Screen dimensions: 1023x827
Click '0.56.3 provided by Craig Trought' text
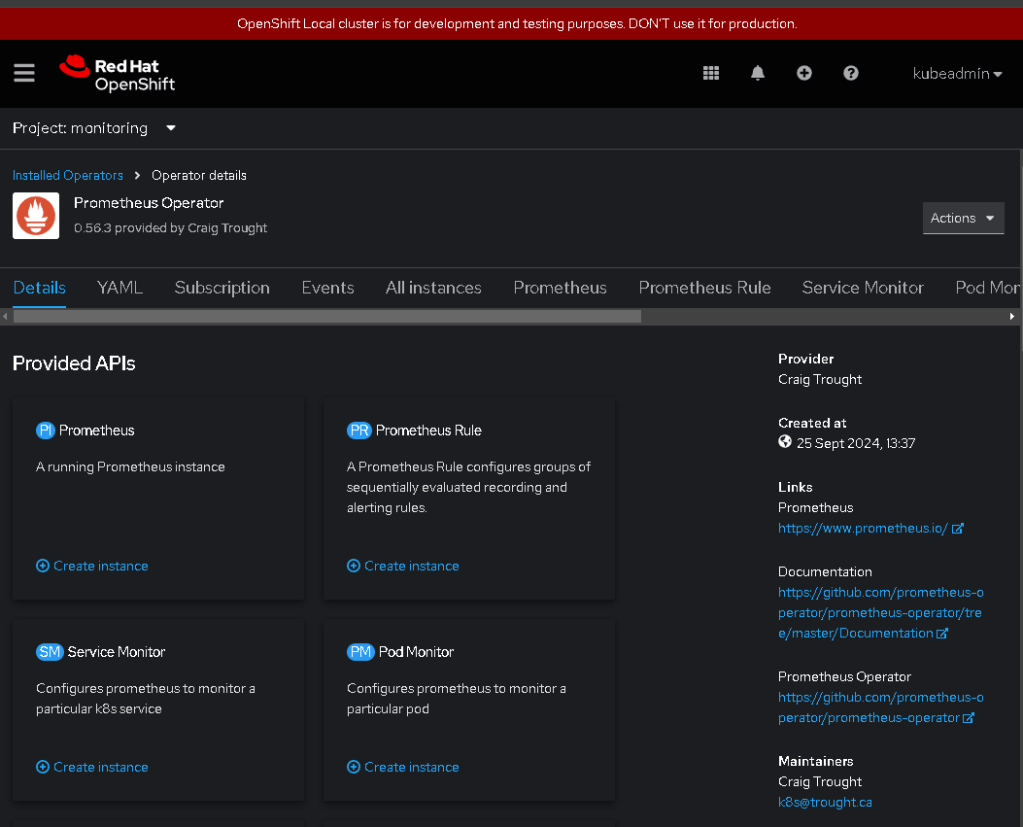click(x=170, y=228)
